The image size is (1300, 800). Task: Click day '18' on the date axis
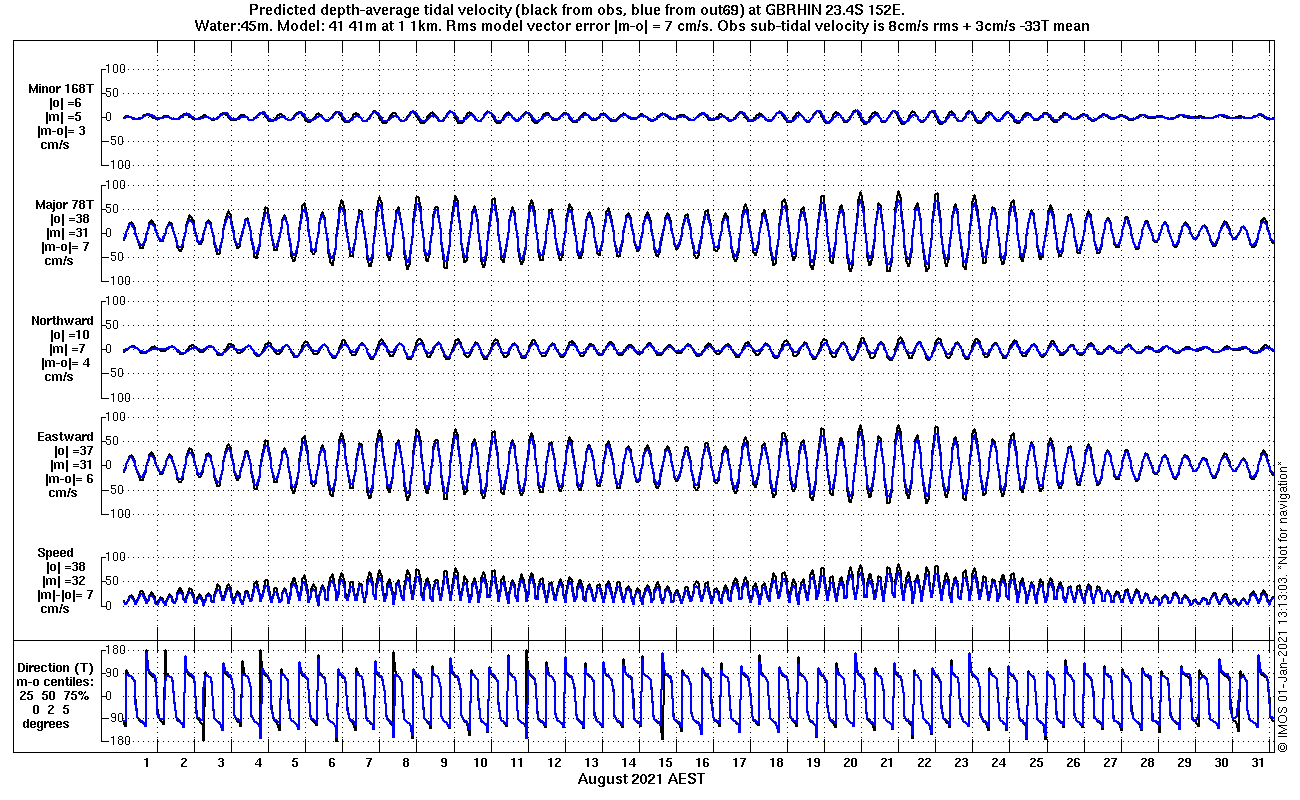coord(777,763)
